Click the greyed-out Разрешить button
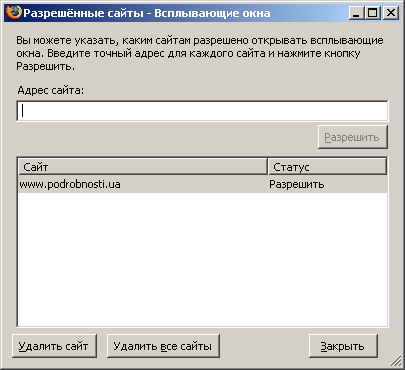 353,137
